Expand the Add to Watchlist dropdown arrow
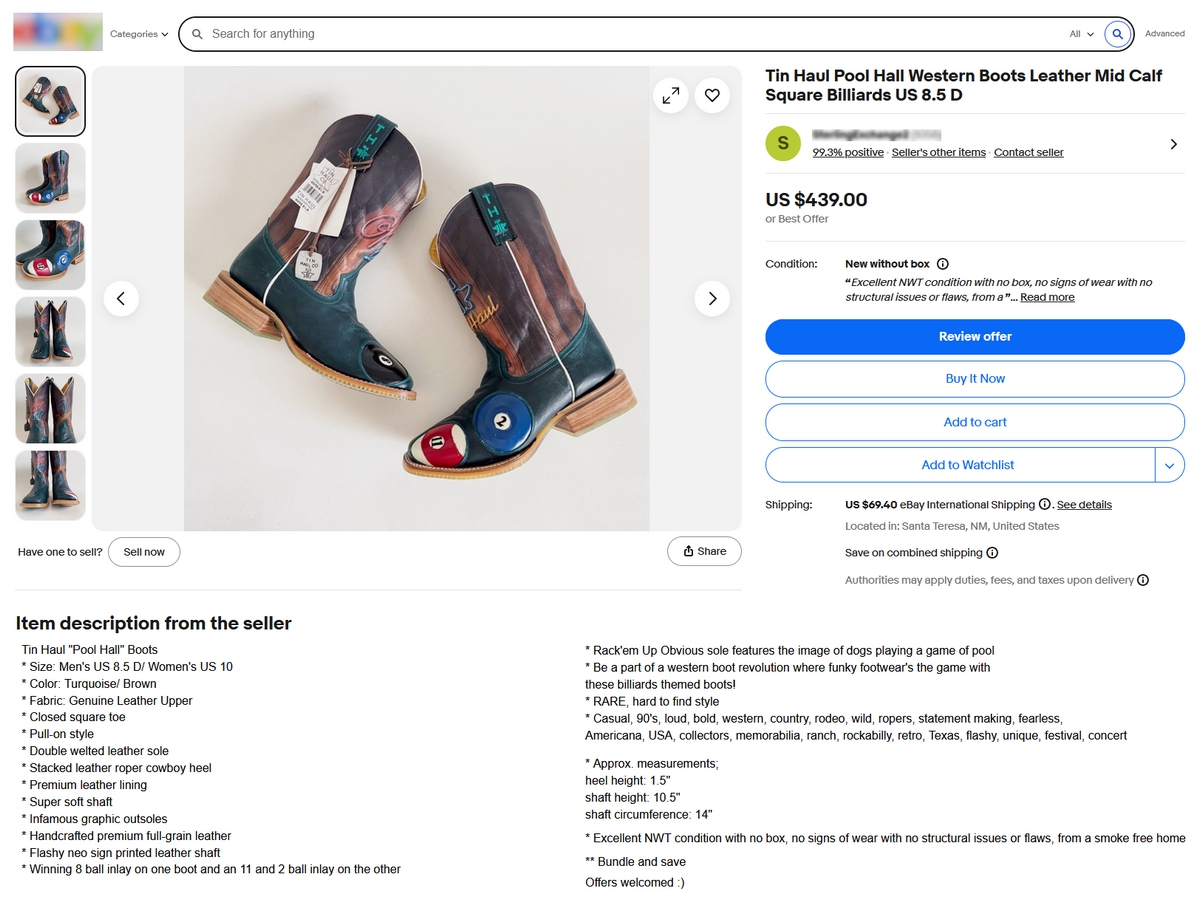The image size is (1200, 900). click(1169, 465)
